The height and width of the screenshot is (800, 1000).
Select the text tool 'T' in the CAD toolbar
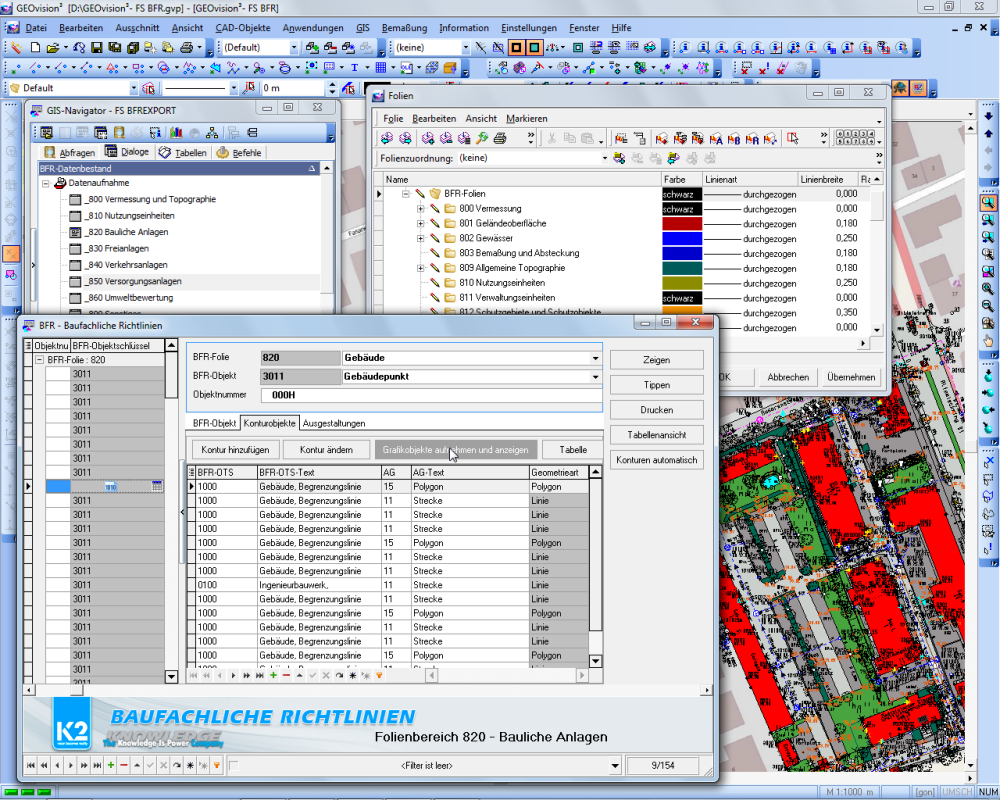354,68
